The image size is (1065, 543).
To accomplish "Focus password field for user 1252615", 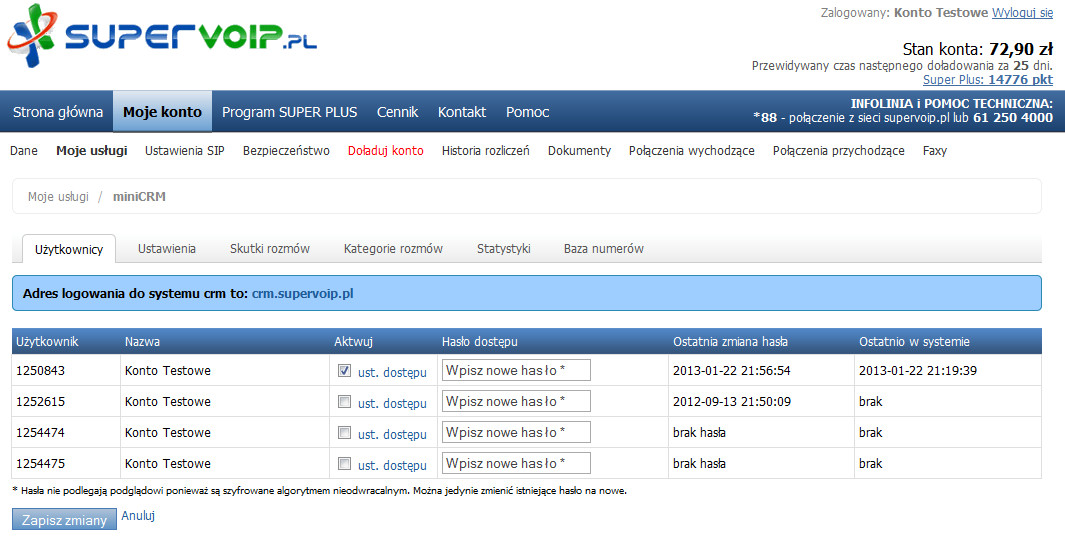I will (x=516, y=402).
